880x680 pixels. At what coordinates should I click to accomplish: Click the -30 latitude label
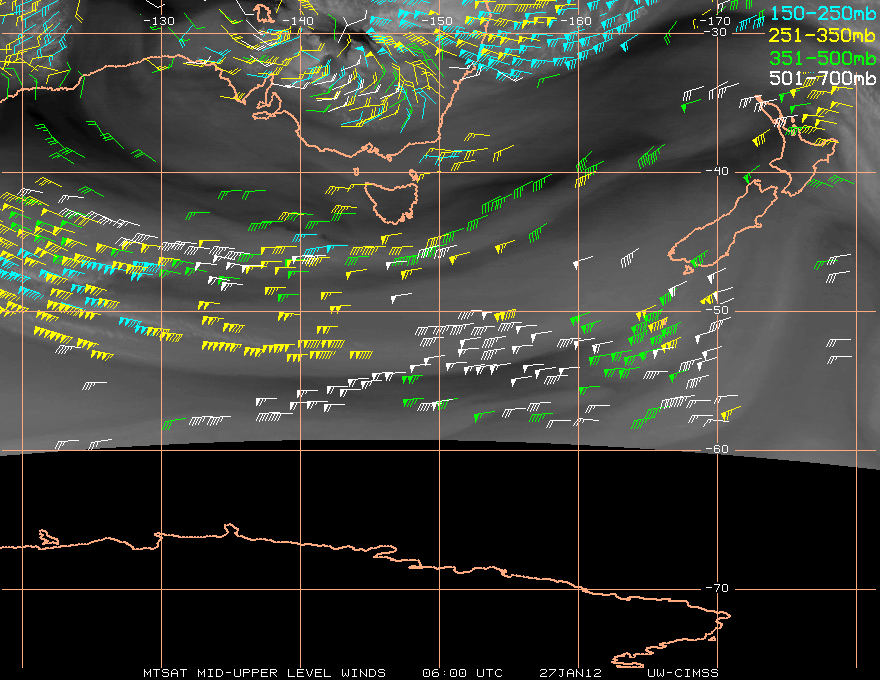pyautogui.click(x=716, y=32)
